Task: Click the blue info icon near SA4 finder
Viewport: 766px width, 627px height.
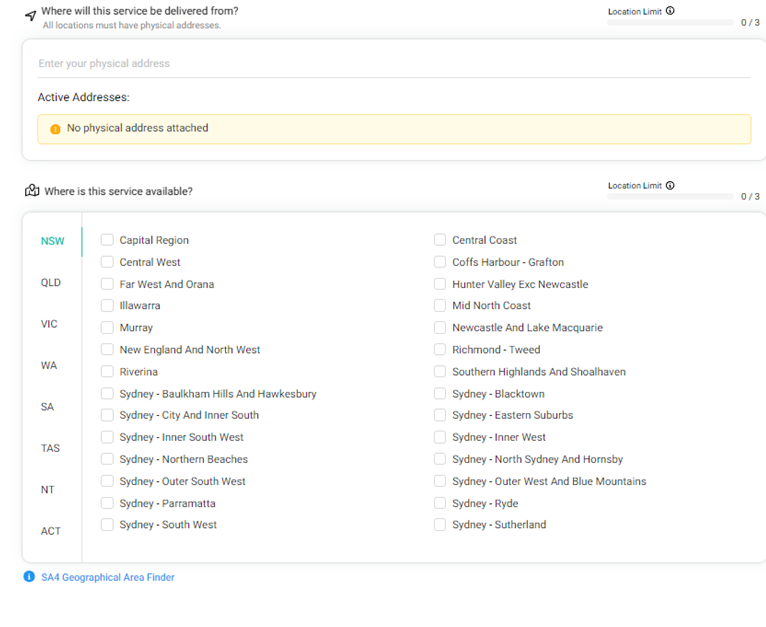Action: pos(29,577)
